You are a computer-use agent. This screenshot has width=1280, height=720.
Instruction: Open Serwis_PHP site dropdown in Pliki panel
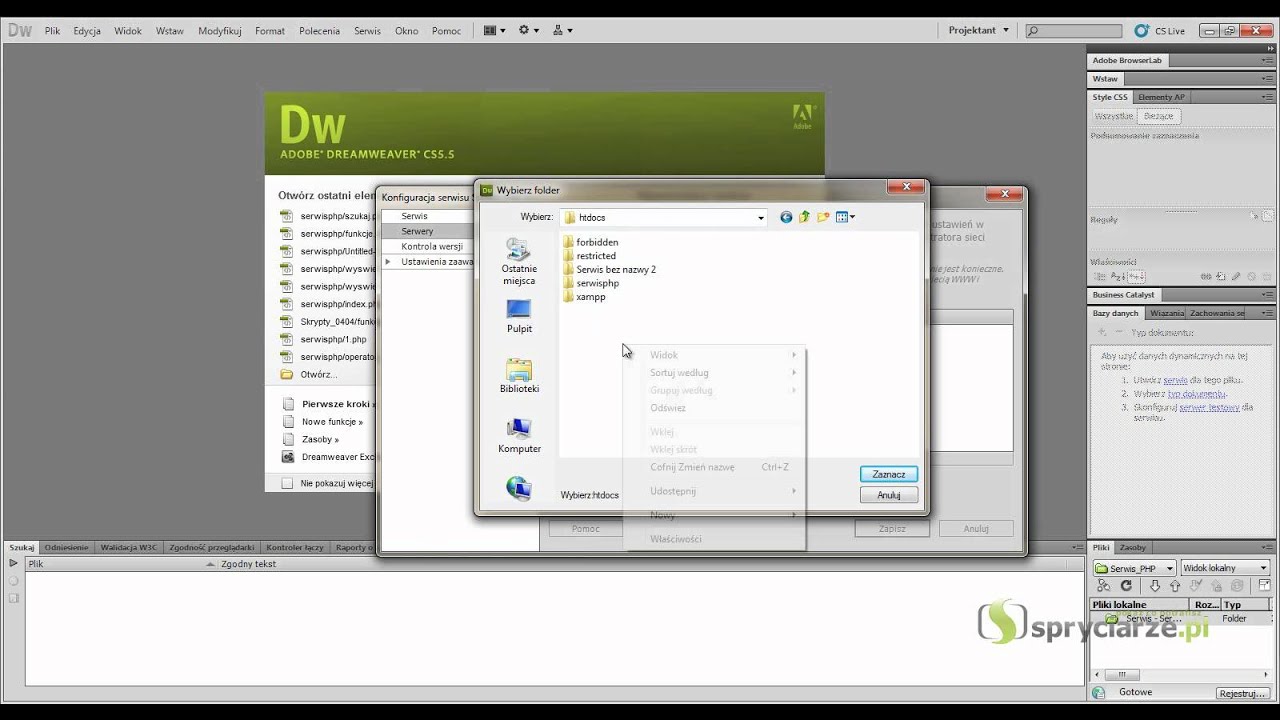click(x=1134, y=568)
